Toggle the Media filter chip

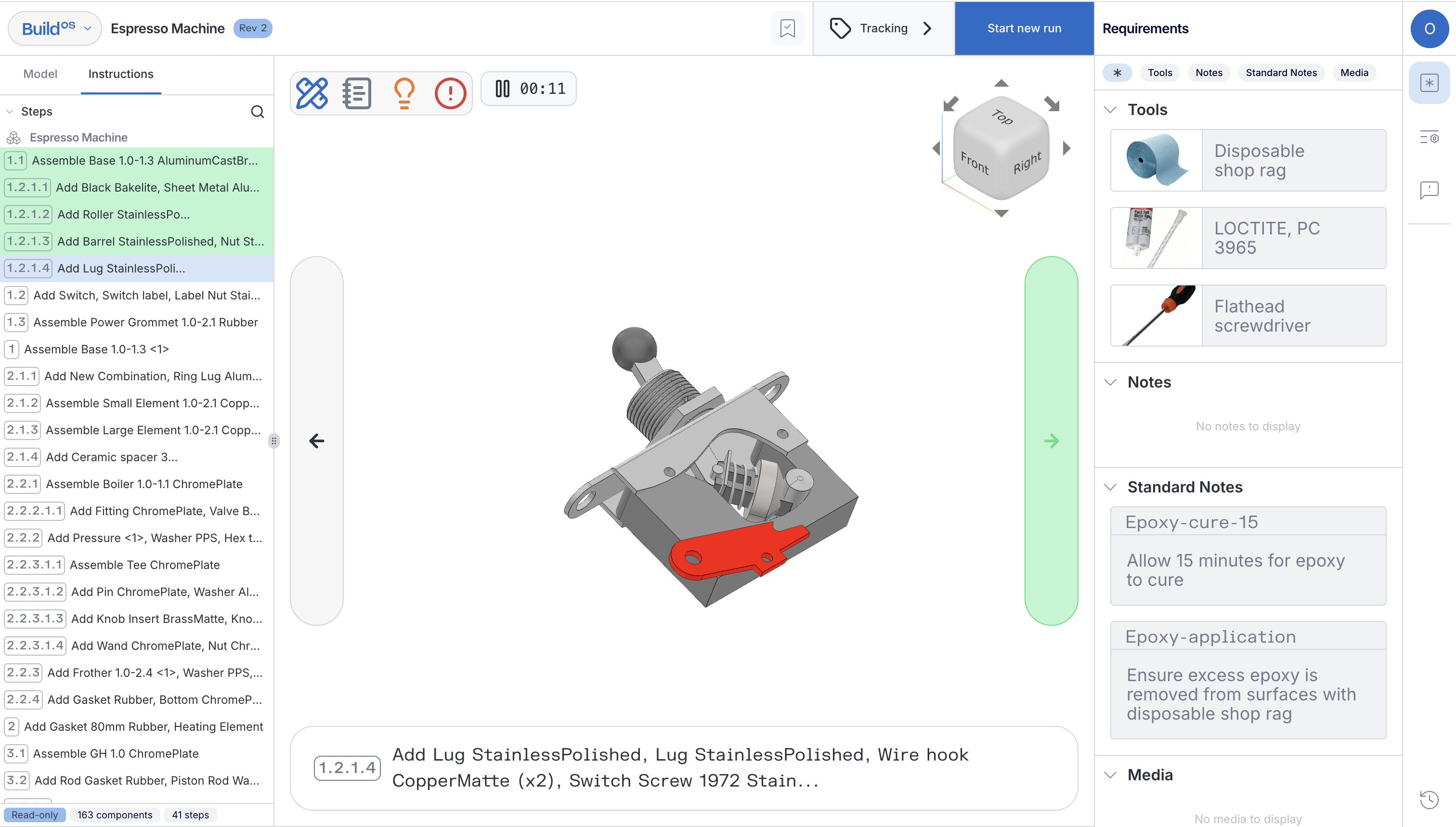pyautogui.click(x=1354, y=73)
